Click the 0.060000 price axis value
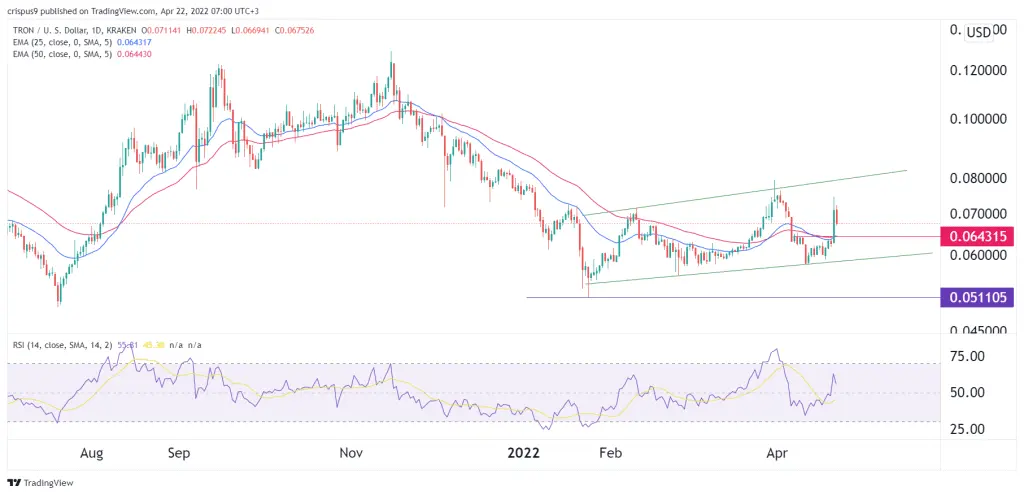The width and height of the screenshot is (1024, 495). pyautogui.click(x=978, y=256)
